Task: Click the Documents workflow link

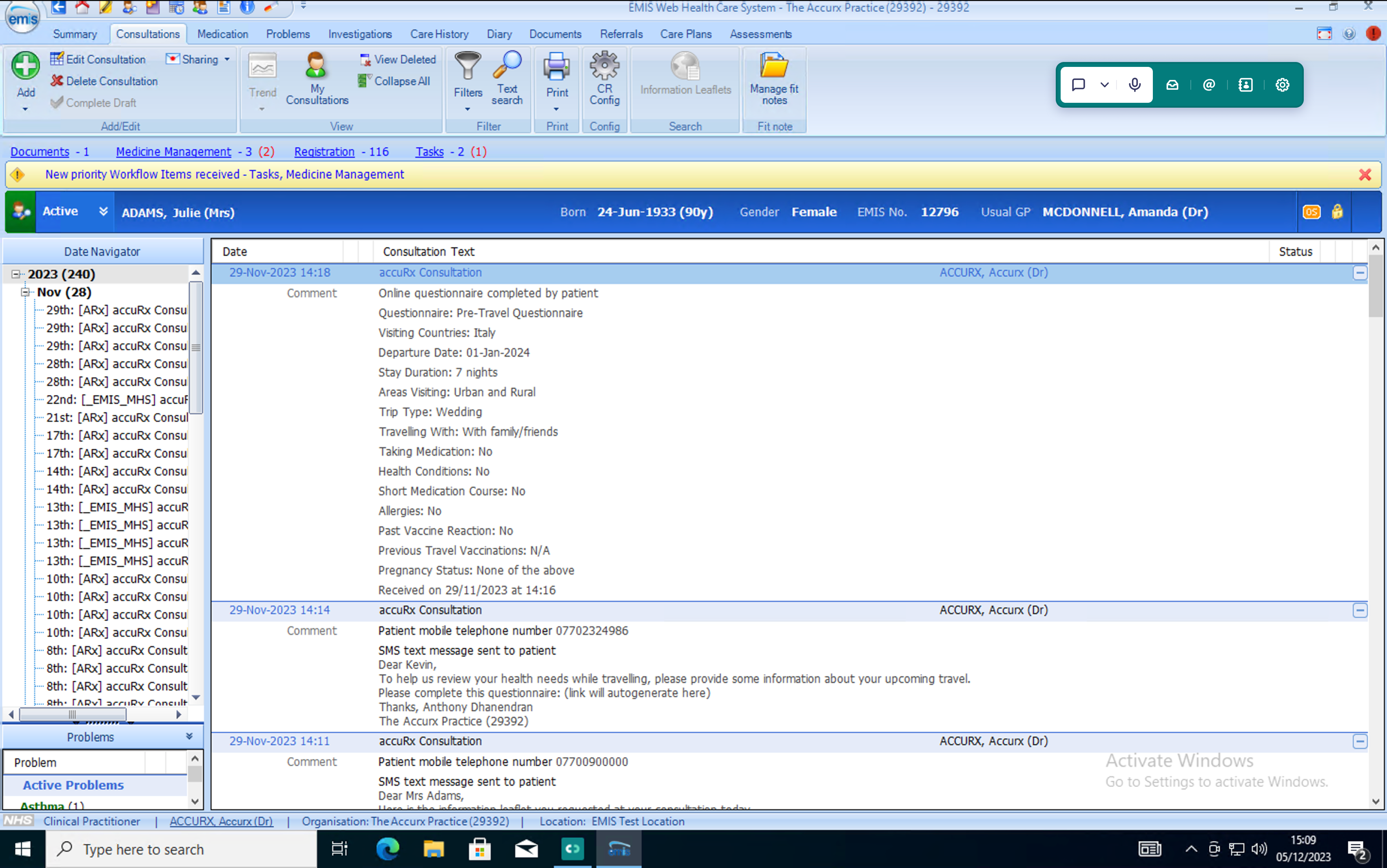Action: click(40, 152)
